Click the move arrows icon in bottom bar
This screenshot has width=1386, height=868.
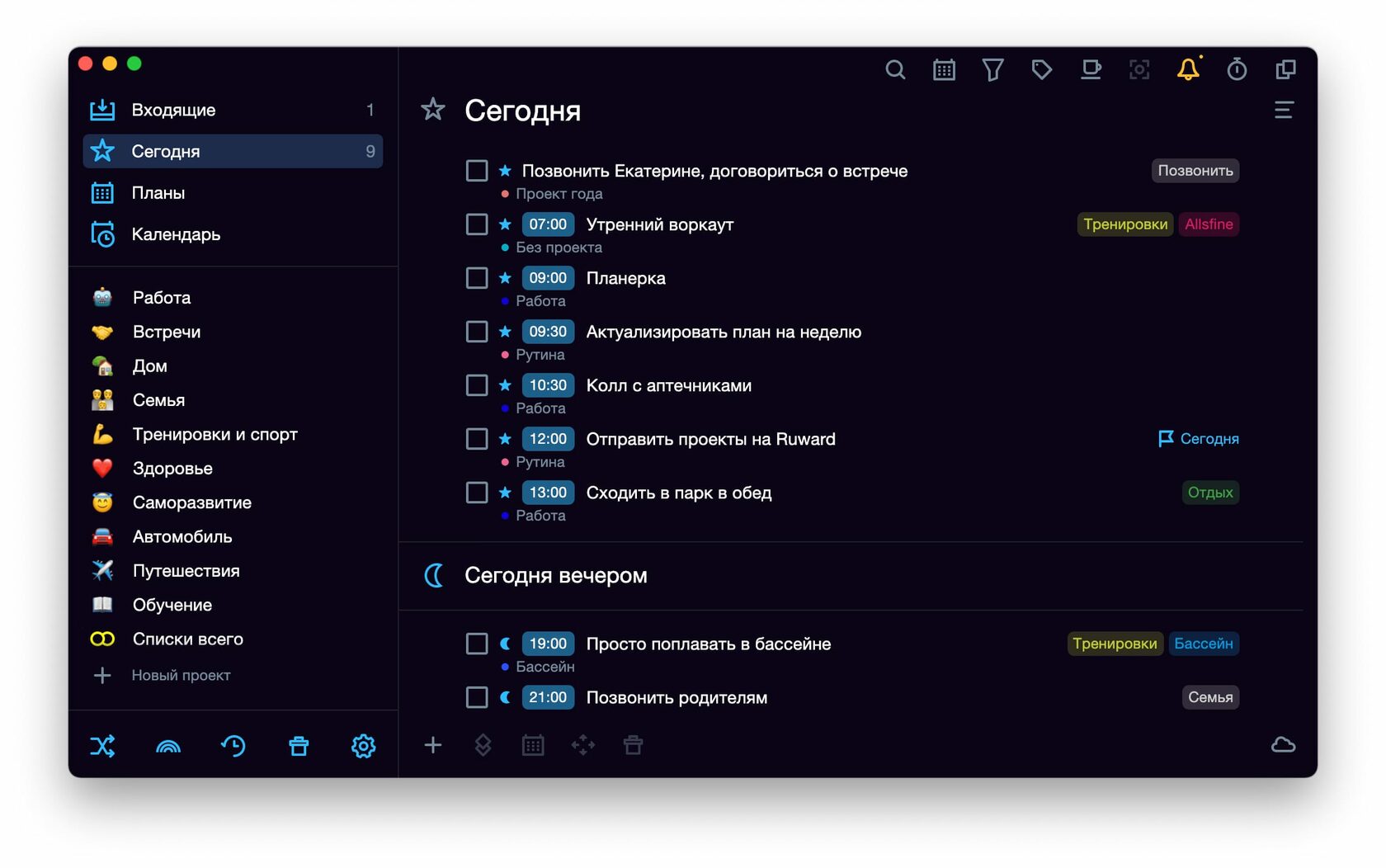click(583, 745)
